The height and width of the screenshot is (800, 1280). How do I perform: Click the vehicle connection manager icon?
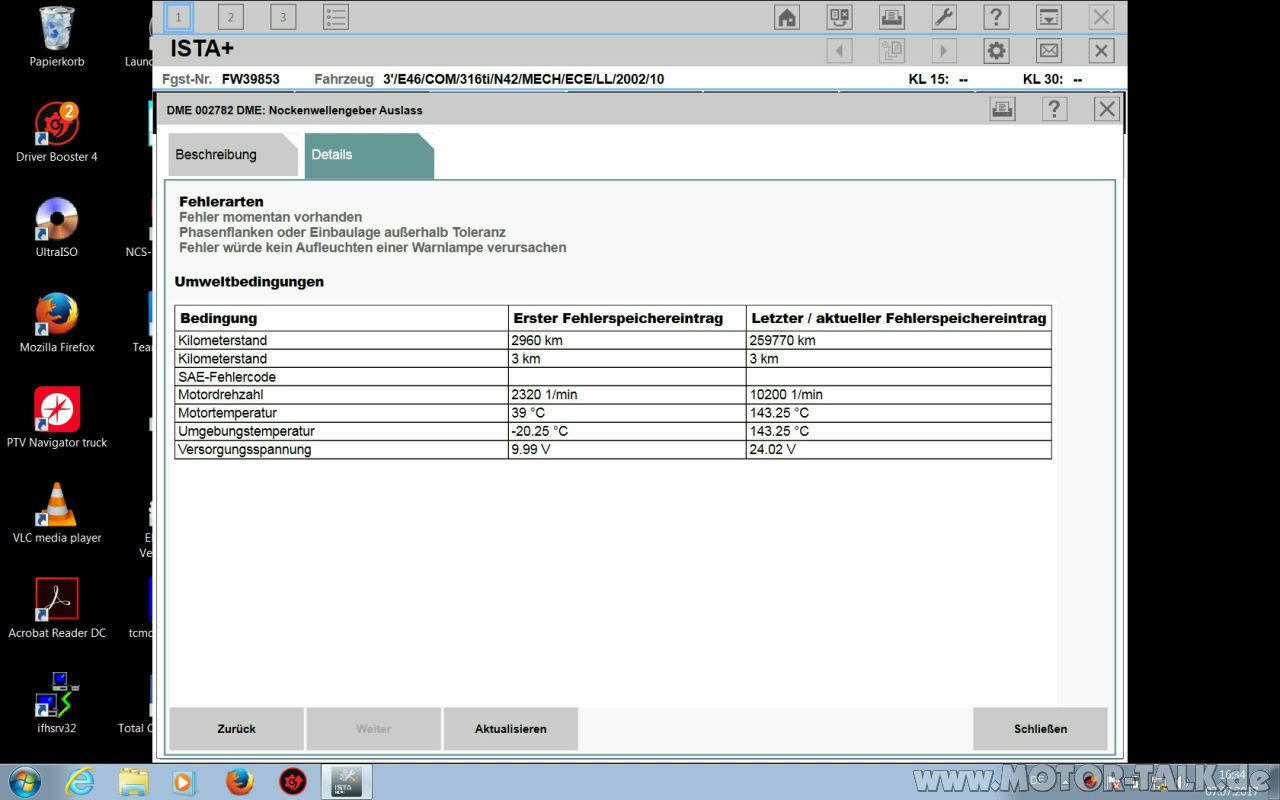tap(839, 17)
